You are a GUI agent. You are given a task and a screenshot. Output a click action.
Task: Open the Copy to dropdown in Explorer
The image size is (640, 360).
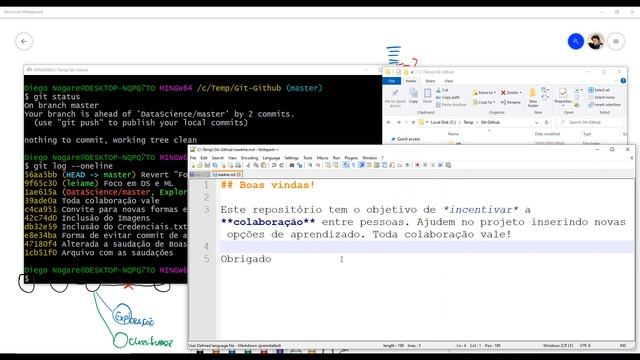[x=484, y=102]
